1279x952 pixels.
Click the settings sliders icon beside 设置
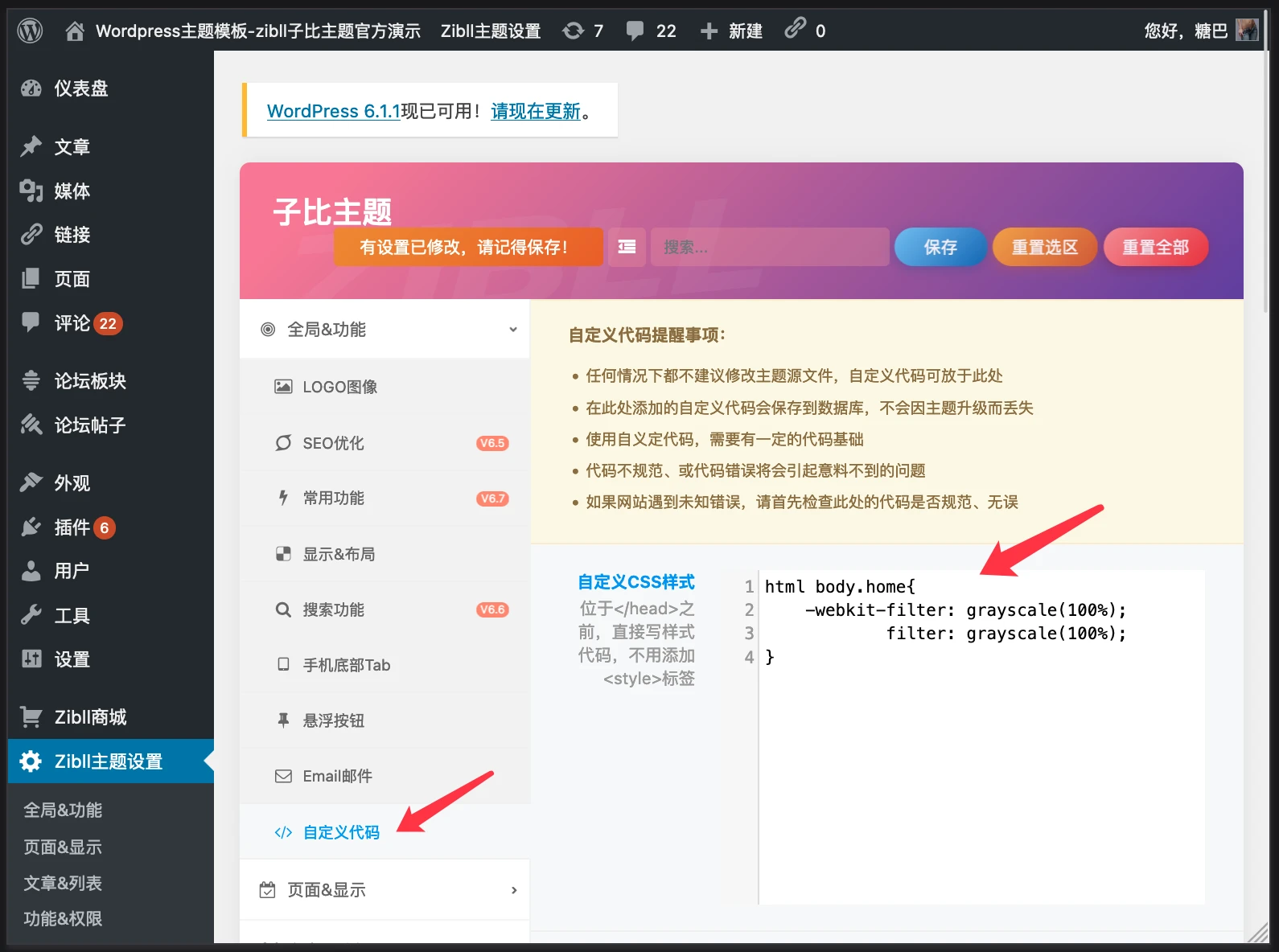point(31,659)
